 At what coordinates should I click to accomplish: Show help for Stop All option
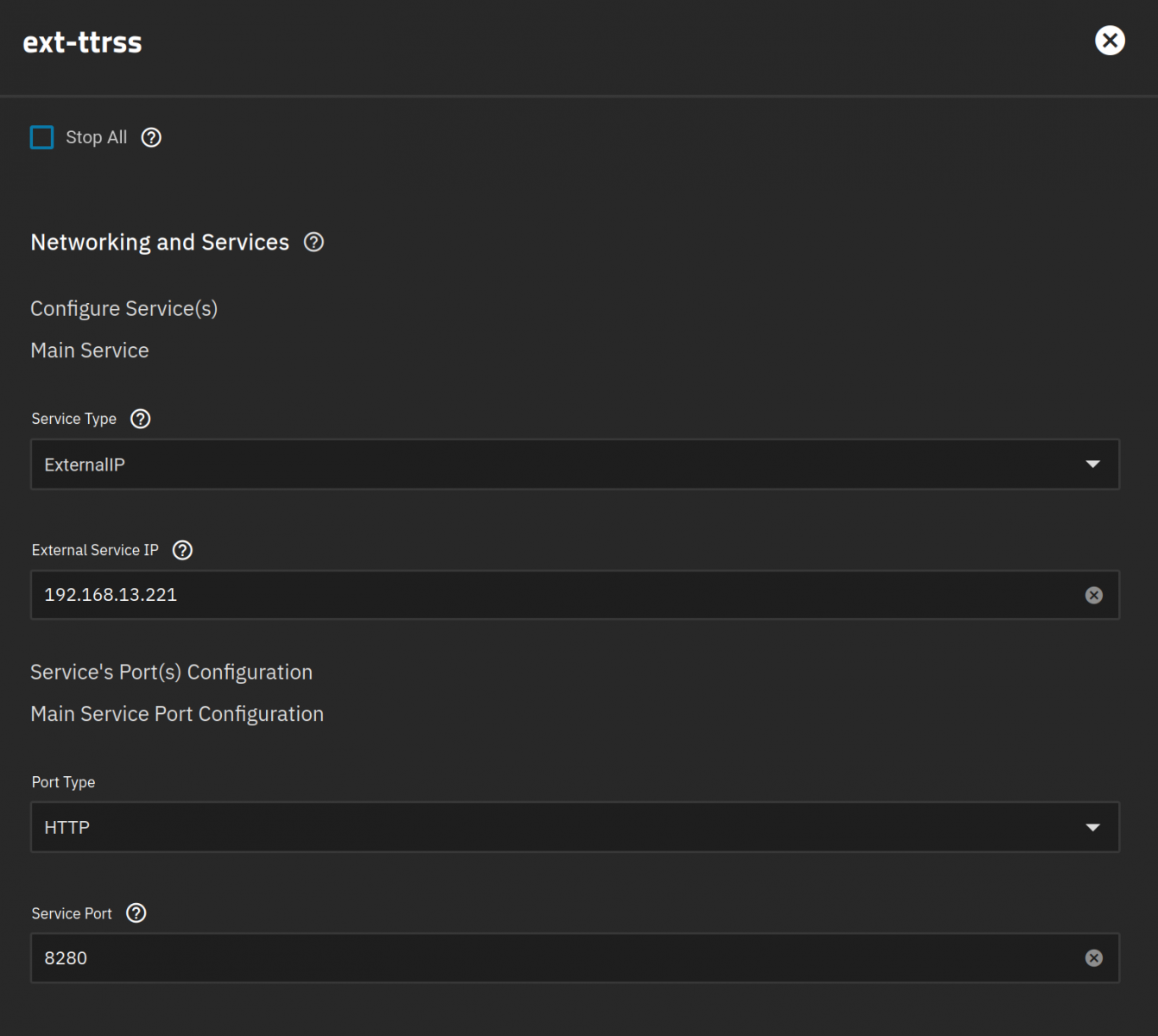tap(151, 137)
